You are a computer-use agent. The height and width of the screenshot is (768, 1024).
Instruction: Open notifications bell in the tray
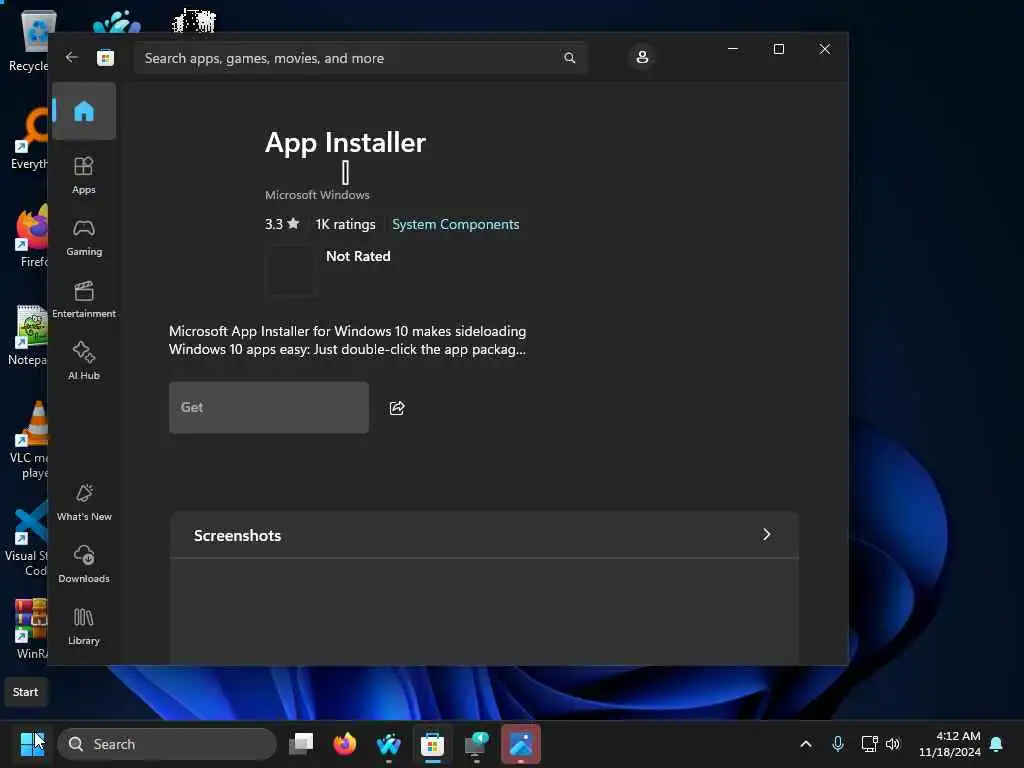(997, 744)
